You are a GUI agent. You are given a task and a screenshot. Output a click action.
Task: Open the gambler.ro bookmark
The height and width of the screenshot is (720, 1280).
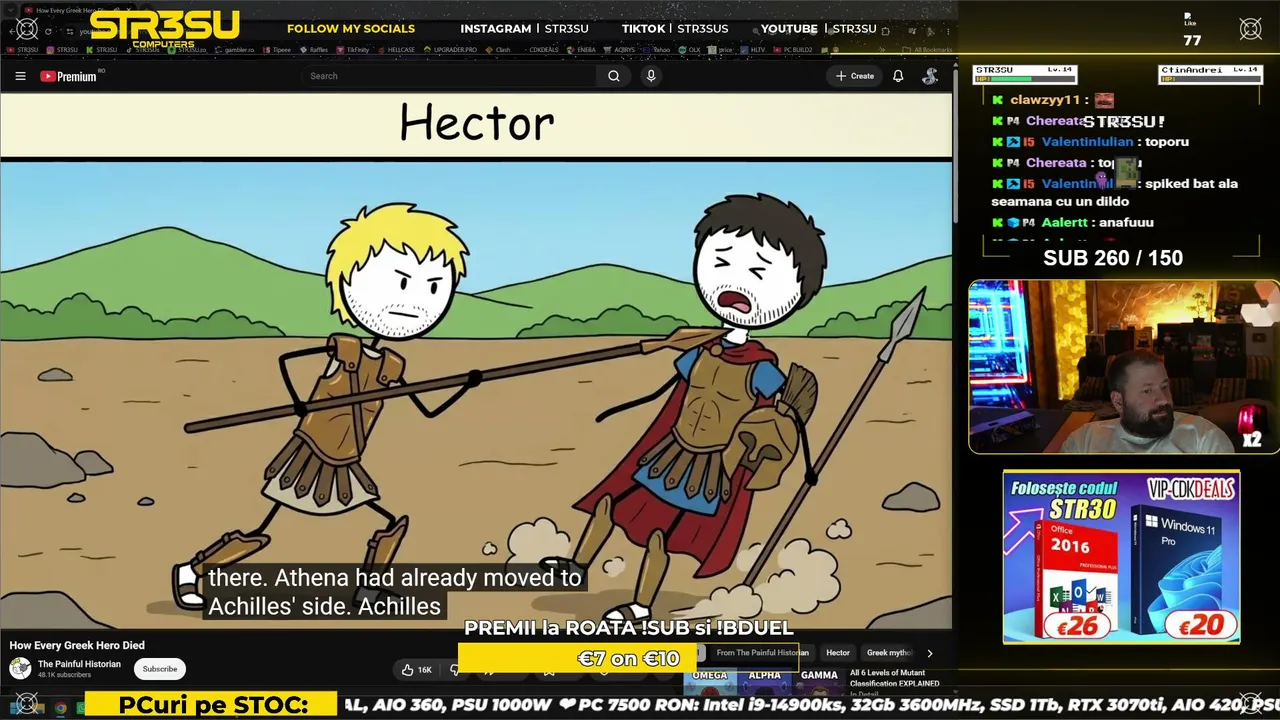click(236, 50)
